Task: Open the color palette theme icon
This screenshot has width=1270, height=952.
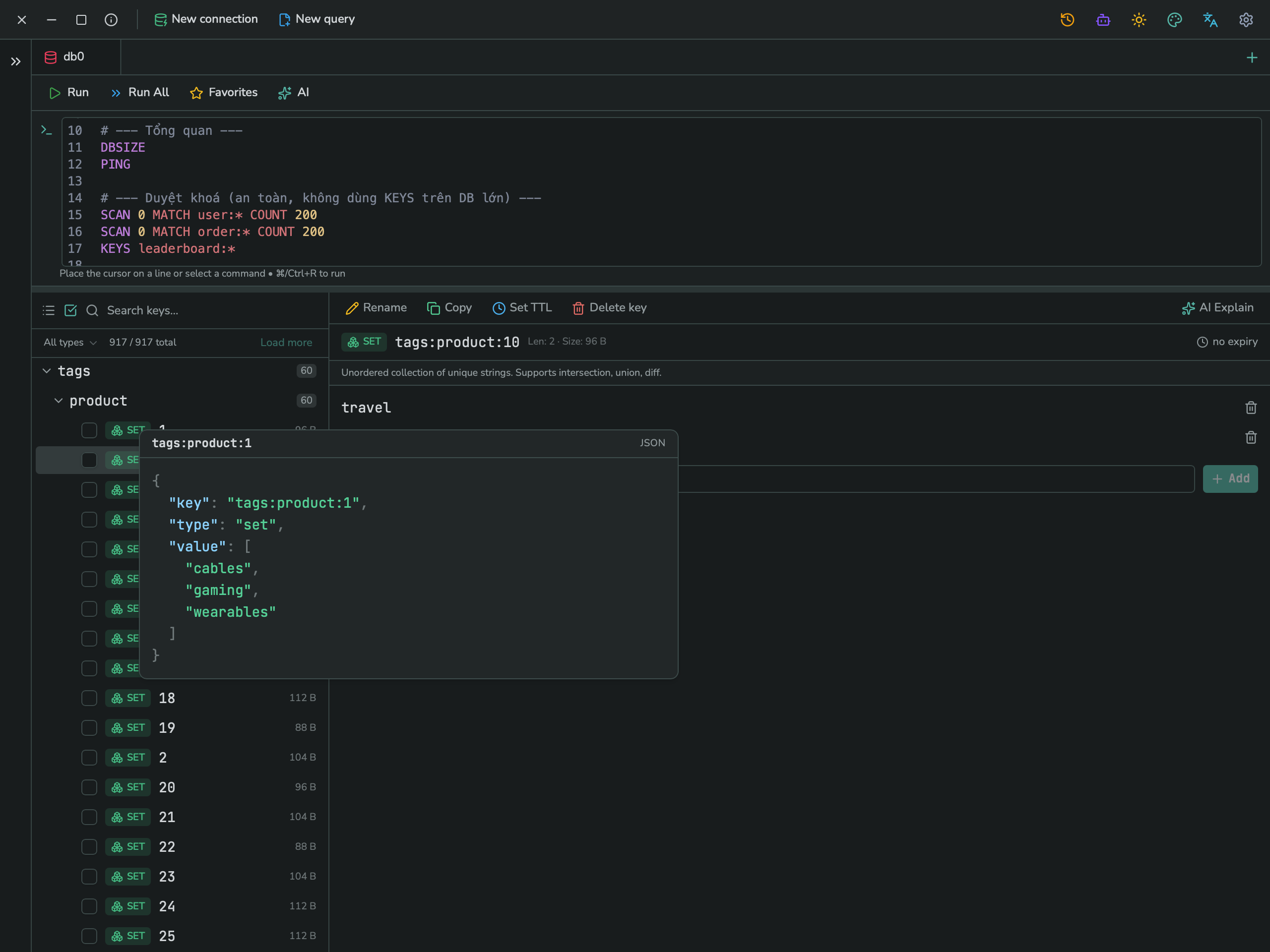Action: (x=1175, y=19)
